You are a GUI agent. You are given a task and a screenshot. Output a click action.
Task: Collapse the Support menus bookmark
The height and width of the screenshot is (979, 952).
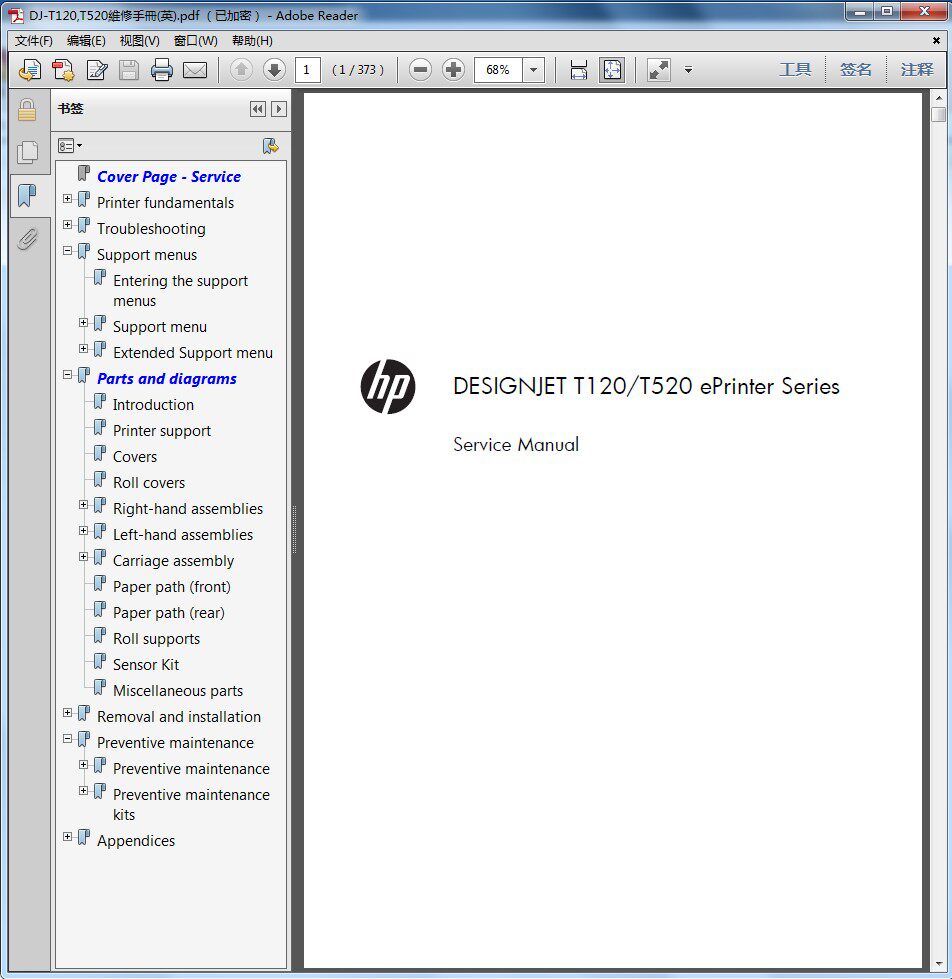(x=67, y=251)
